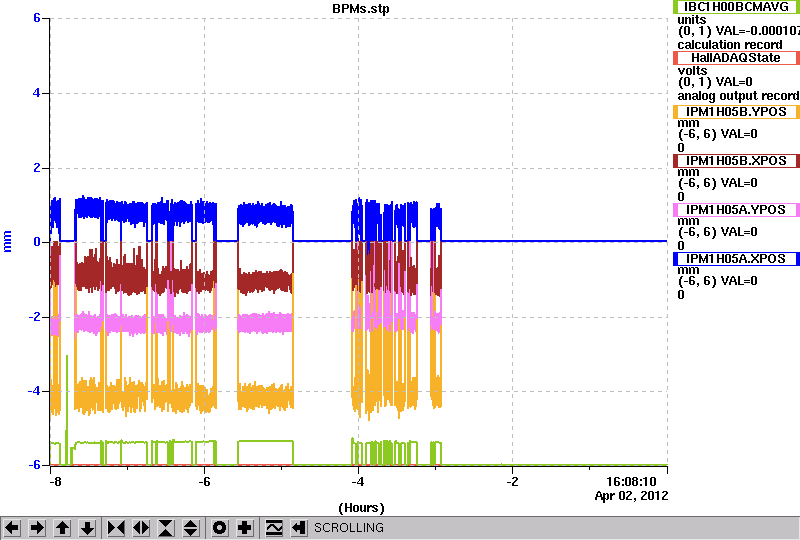Zoom out horizontally with outward-pointing triangles icon
This screenshot has height=540, width=800.
(x=141, y=528)
